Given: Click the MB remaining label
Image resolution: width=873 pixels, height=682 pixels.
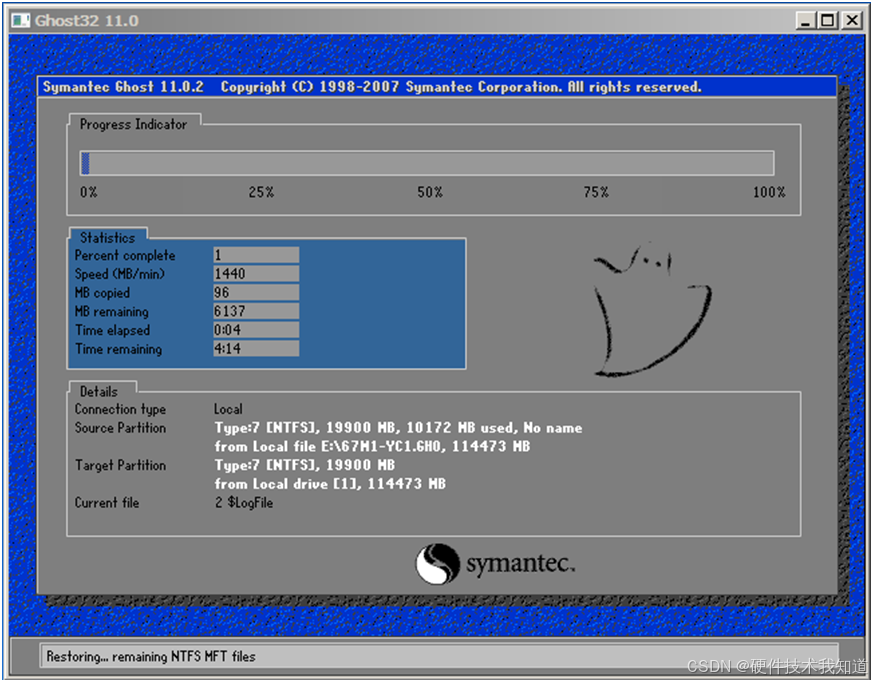Looking at the screenshot, I should pos(111,312).
